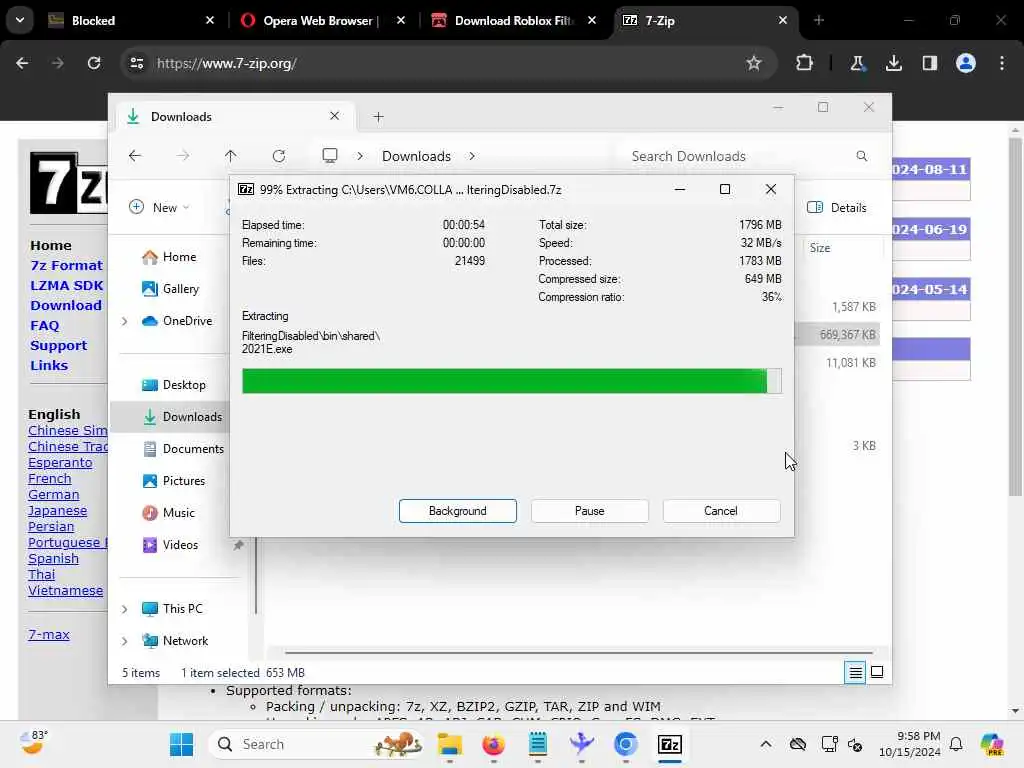1024x768 pixels.
Task: Reload the 7-zip.org page
Action: point(94,63)
